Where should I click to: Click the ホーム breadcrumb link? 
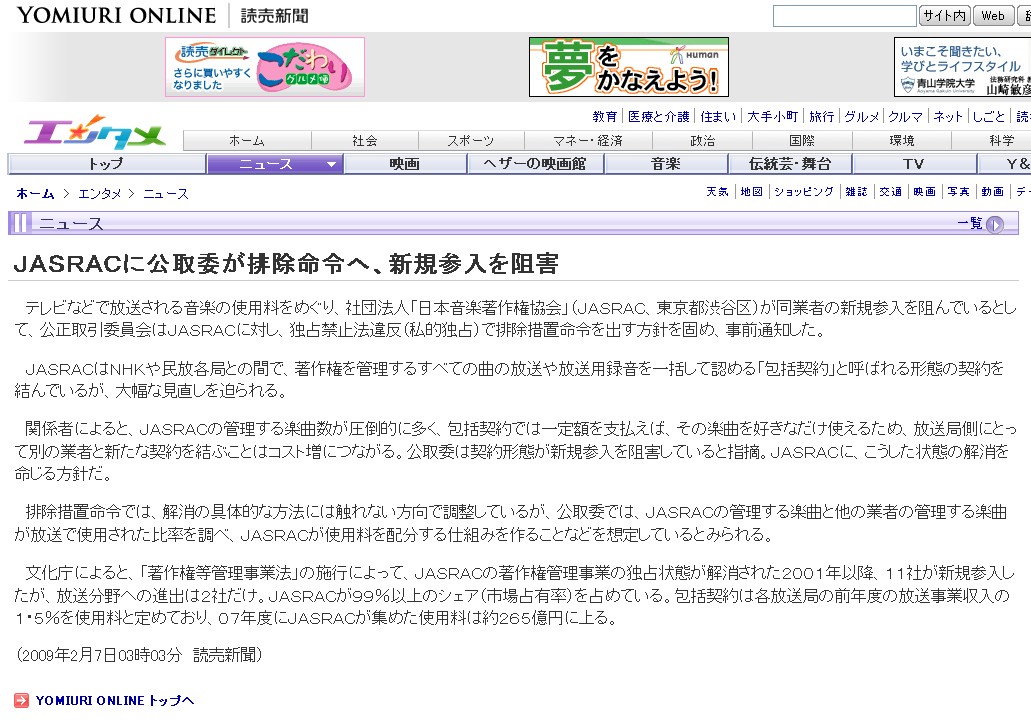(36, 194)
